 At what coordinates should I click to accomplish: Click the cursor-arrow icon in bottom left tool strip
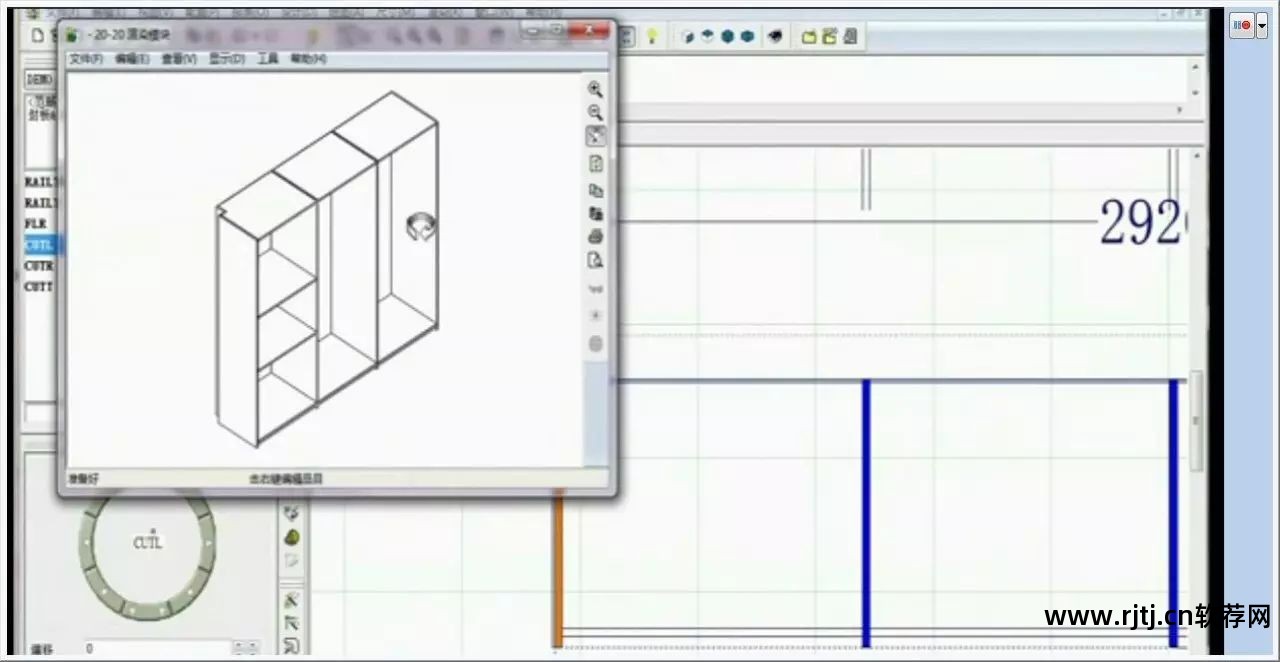(x=291, y=622)
